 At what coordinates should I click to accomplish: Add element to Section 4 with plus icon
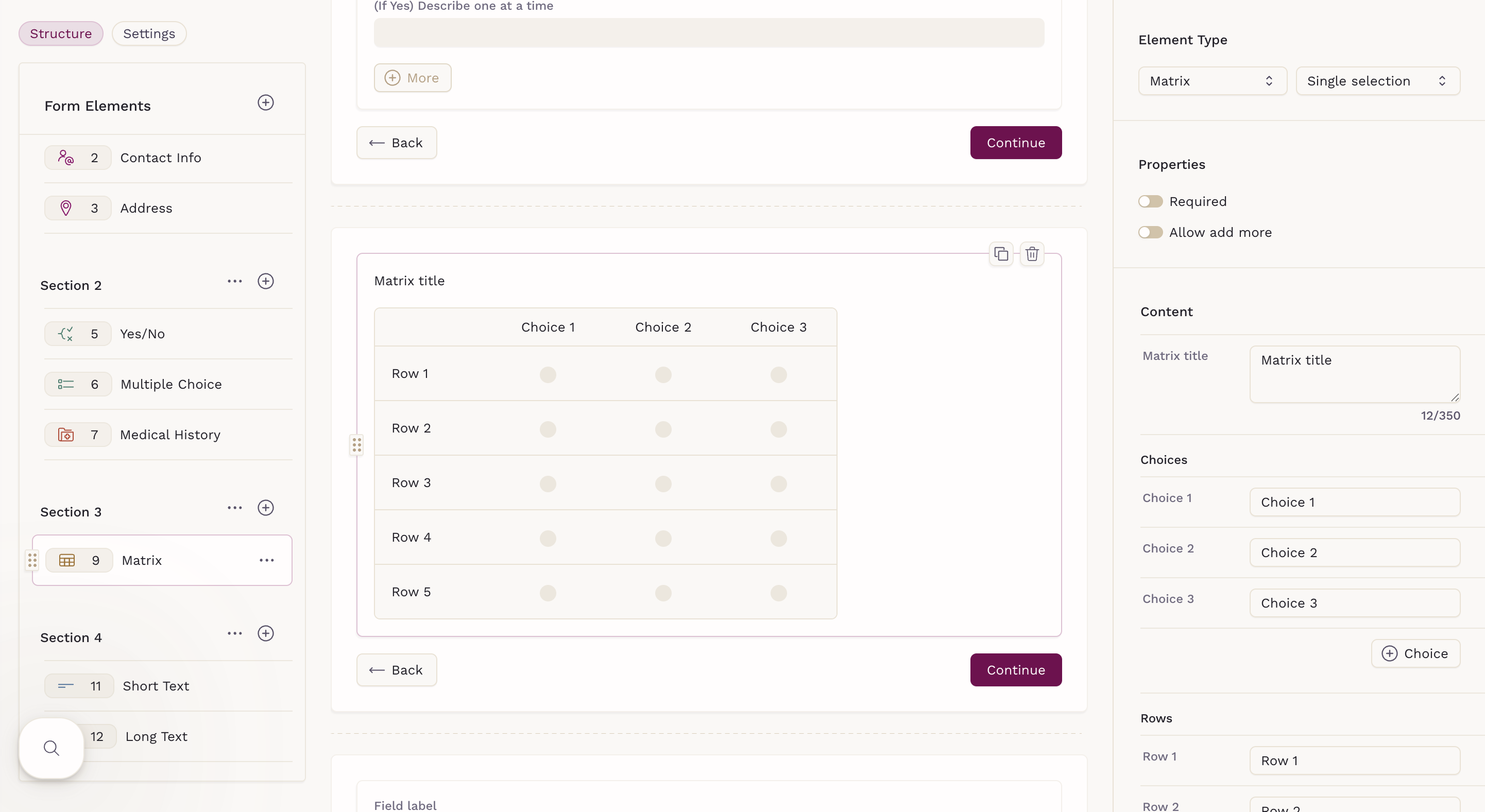(x=265, y=633)
